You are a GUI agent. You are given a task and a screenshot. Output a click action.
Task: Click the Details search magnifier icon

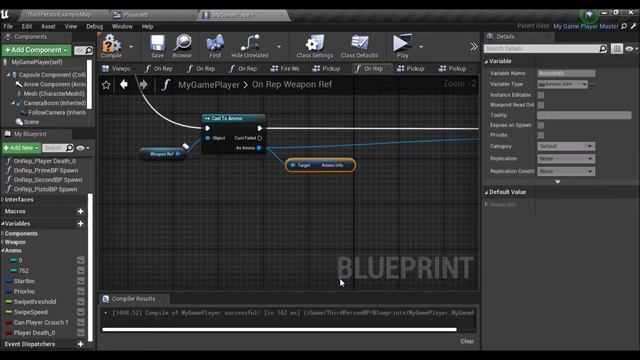[603, 49]
